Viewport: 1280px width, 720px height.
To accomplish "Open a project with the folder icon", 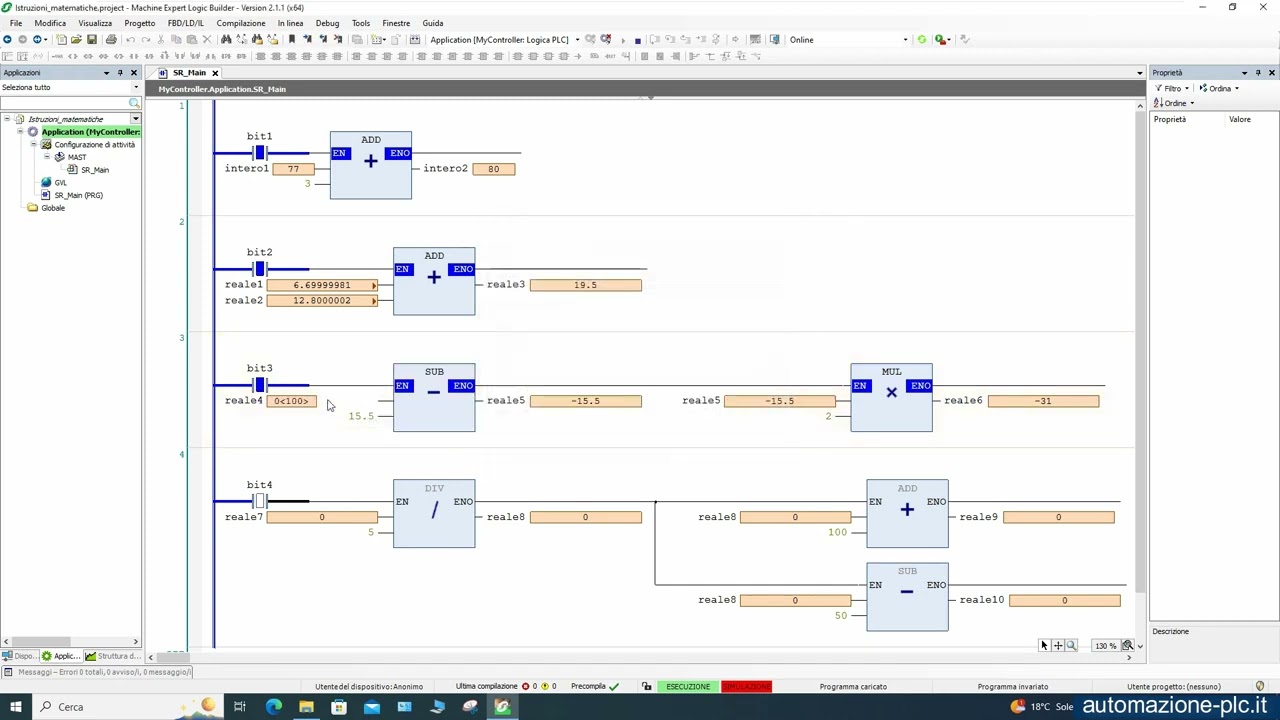I will [x=76, y=40].
